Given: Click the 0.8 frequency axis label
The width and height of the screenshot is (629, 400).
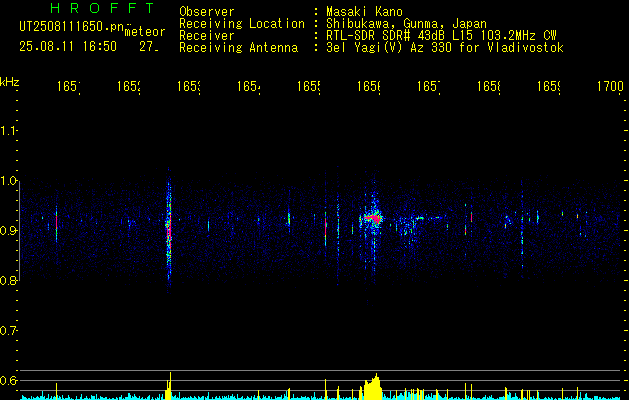Looking at the screenshot, I should (x=8, y=280).
